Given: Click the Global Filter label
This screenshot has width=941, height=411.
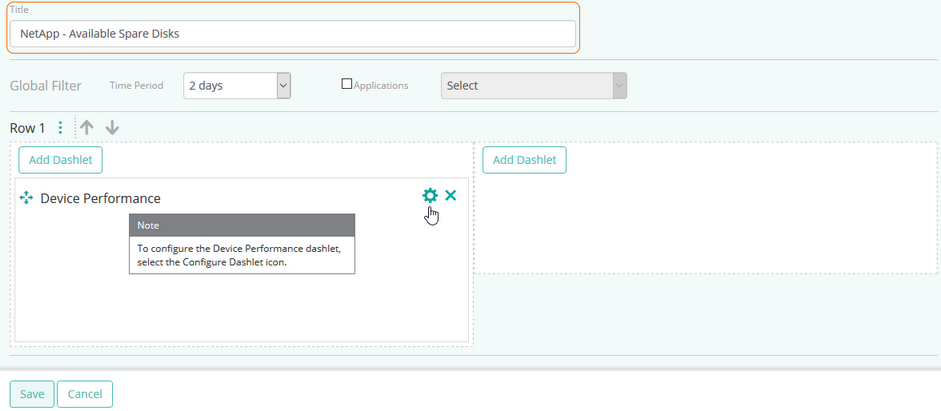Looking at the screenshot, I should 46,86.
